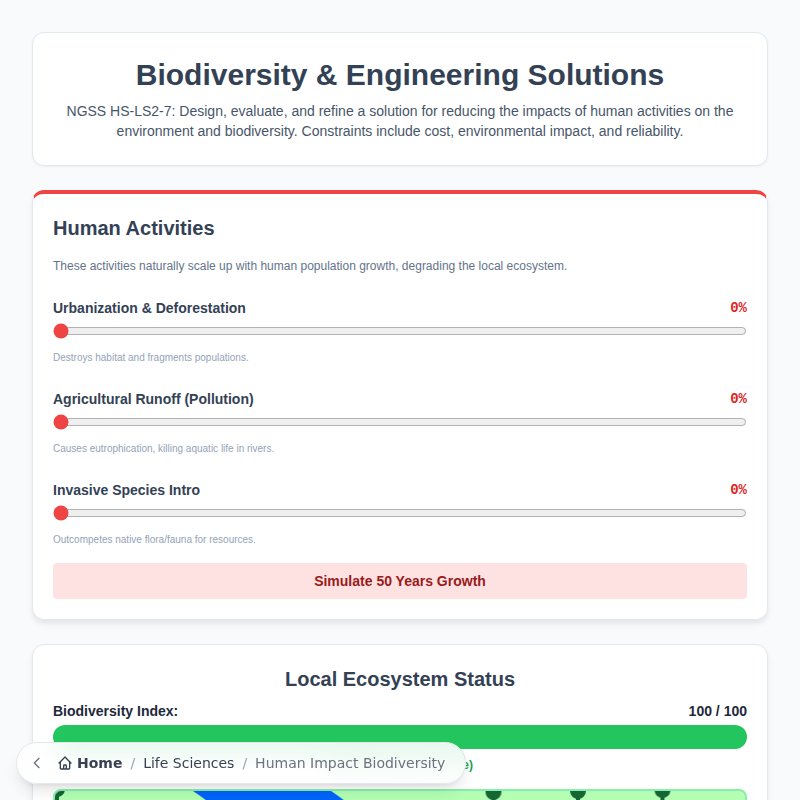This screenshot has height=800, width=800.
Task: Click the Local Ecosystem Status title
Action: (x=399, y=678)
